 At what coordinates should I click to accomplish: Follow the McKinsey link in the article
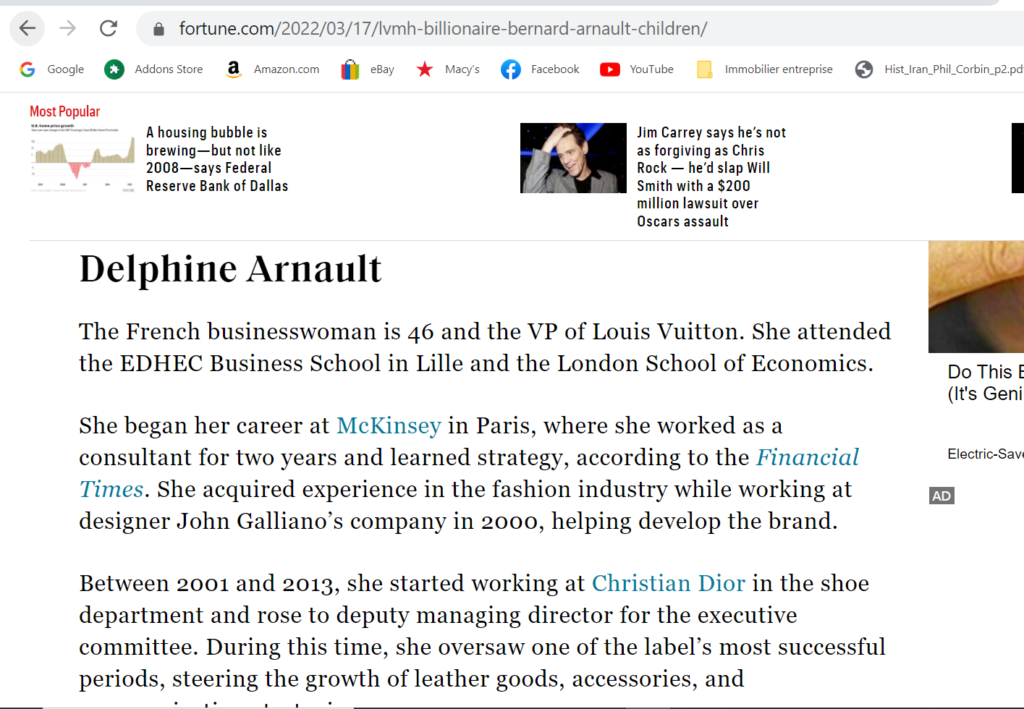(389, 426)
